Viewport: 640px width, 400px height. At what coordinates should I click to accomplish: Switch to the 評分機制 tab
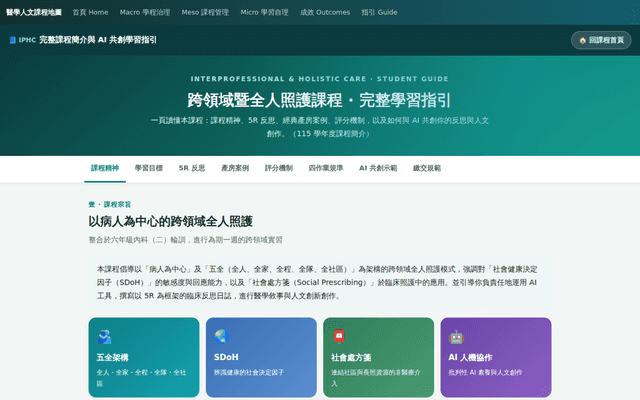[x=279, y=168]
